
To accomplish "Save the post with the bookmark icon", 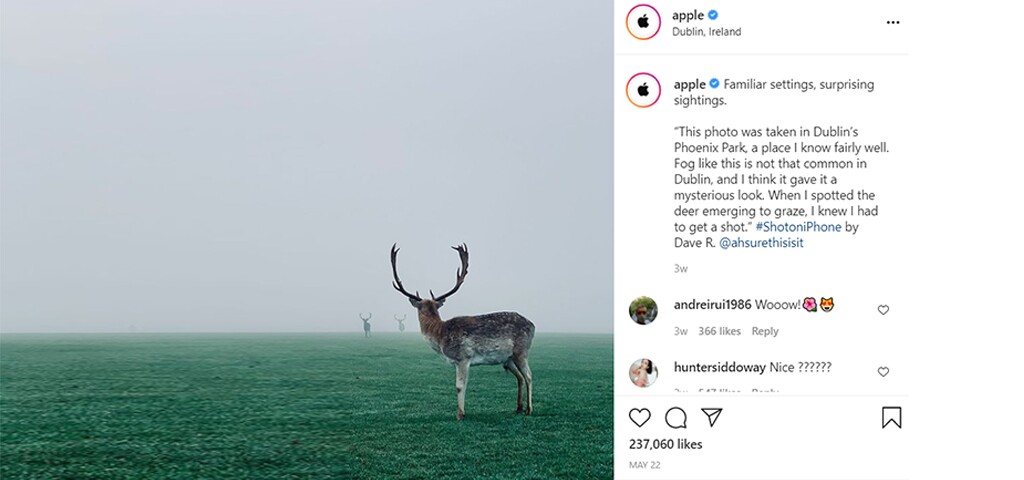I will coord(891,417).
